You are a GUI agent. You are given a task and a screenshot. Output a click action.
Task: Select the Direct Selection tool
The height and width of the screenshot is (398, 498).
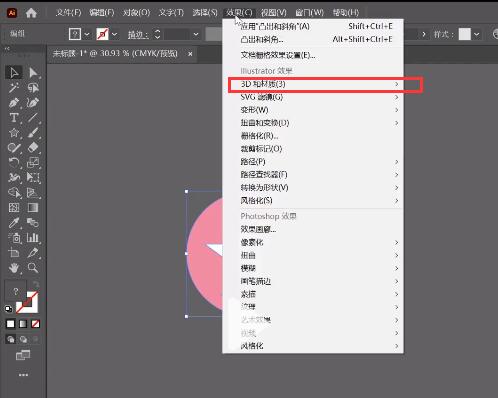(33, 72)
